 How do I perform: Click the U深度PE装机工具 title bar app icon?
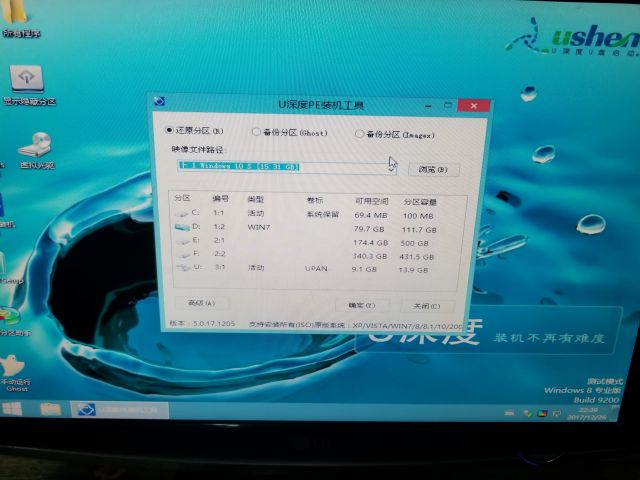pyautogui.click(x=160, y=101)
